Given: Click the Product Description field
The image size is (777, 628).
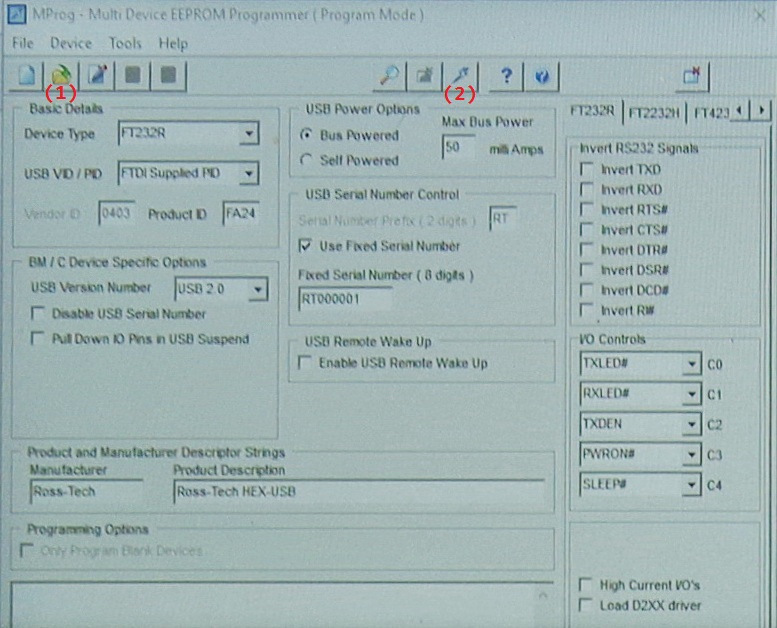Looking at the screenshot, I should click(359, 491).
